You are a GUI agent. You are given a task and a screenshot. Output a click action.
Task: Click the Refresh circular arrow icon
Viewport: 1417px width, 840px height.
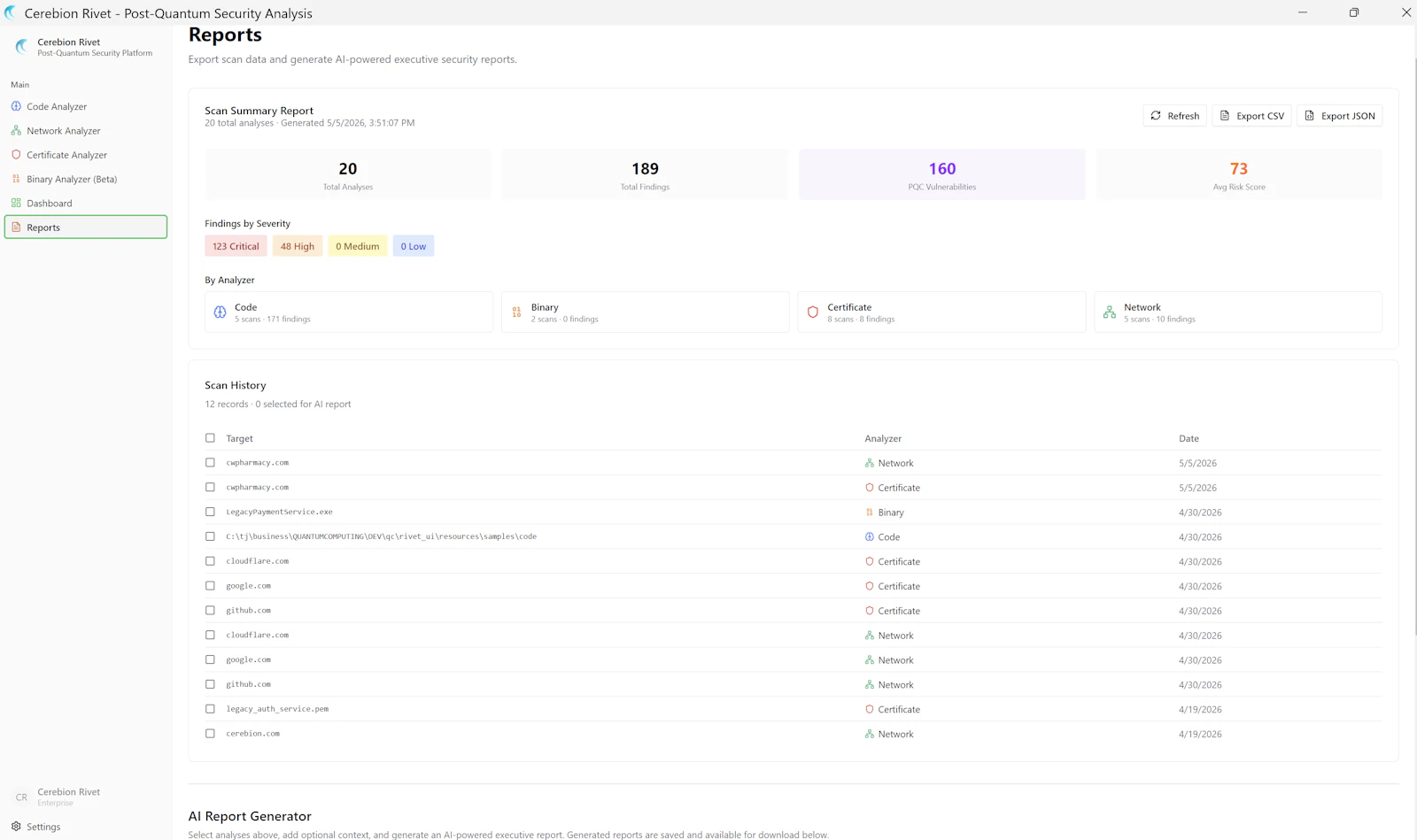(x=1156, y=116)
